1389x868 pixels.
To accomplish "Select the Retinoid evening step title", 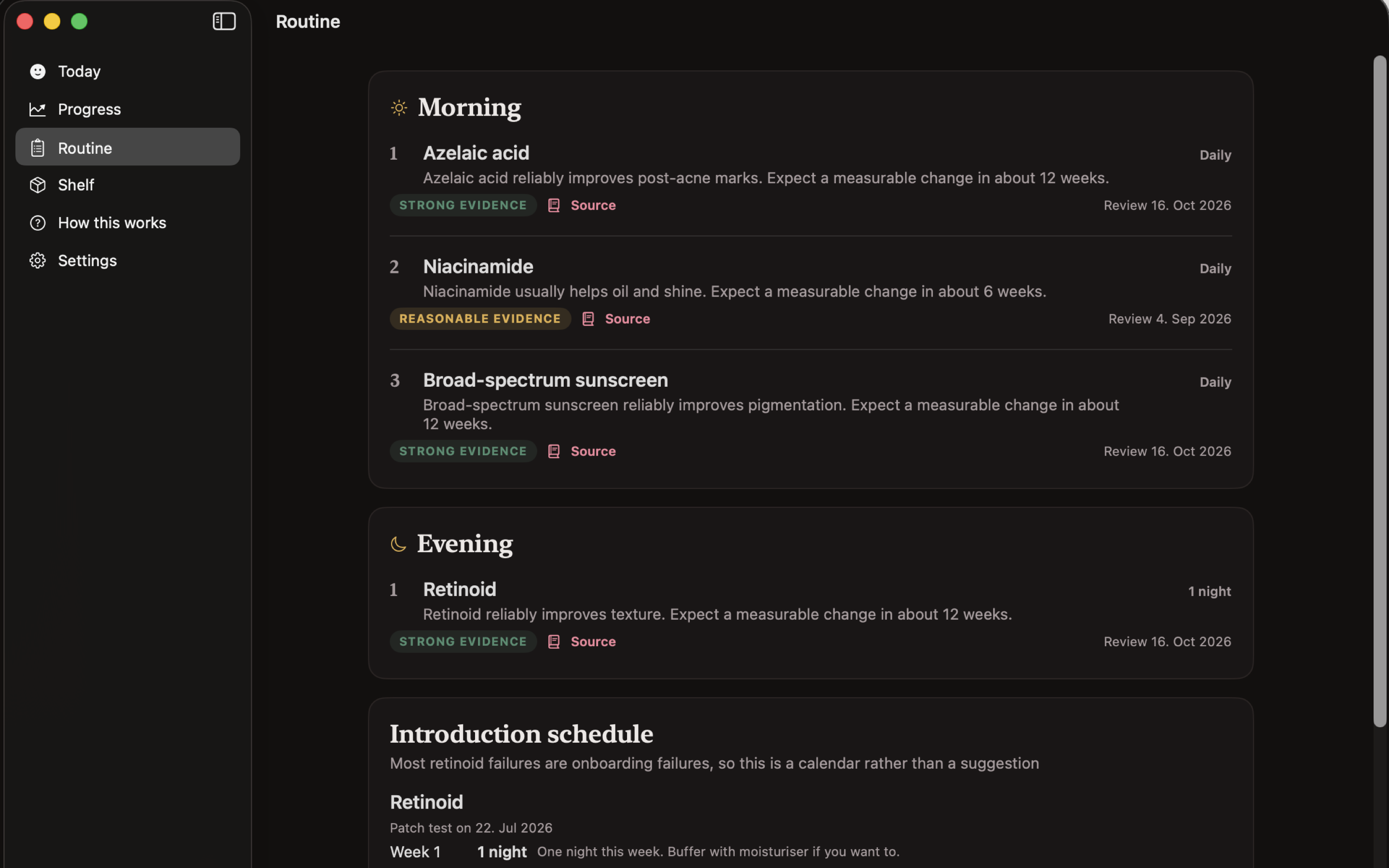I will tap(460, 590).
